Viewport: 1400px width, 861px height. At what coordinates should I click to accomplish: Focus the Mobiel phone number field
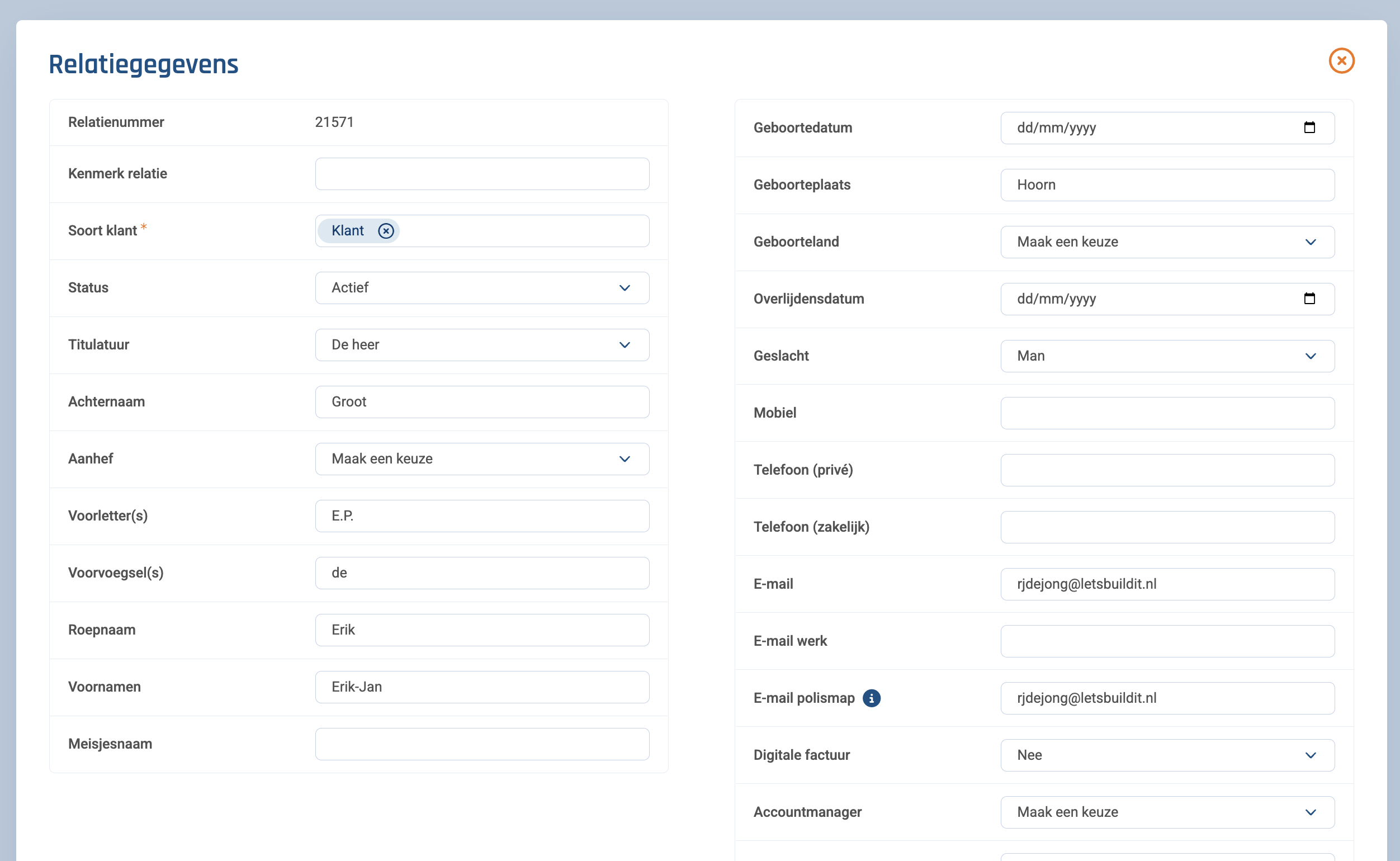(1166, 413)
